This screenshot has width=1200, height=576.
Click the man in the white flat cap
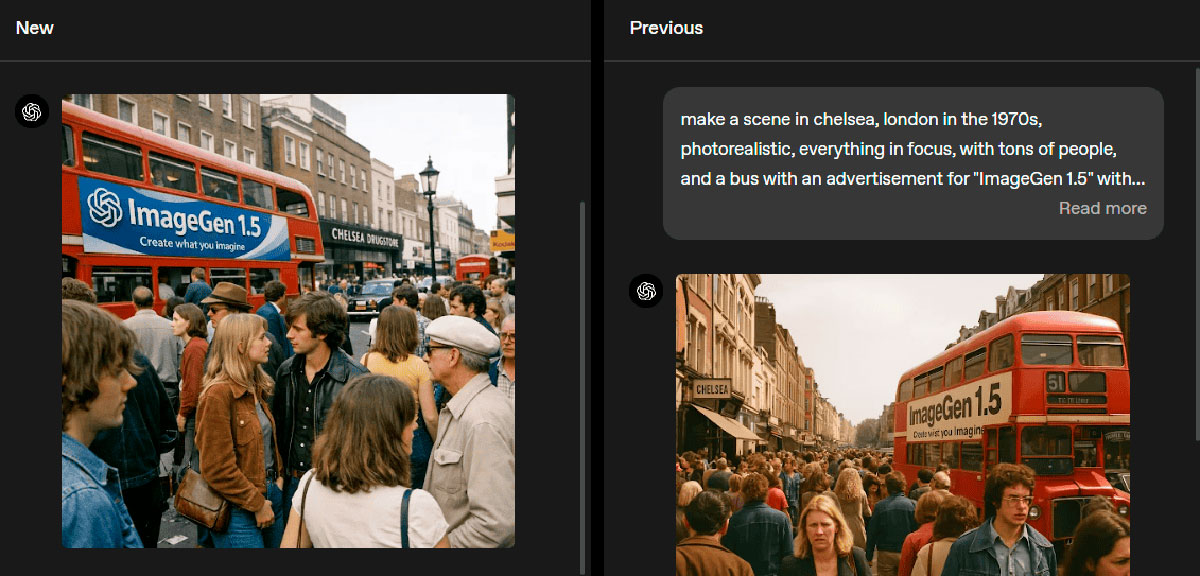463,340
